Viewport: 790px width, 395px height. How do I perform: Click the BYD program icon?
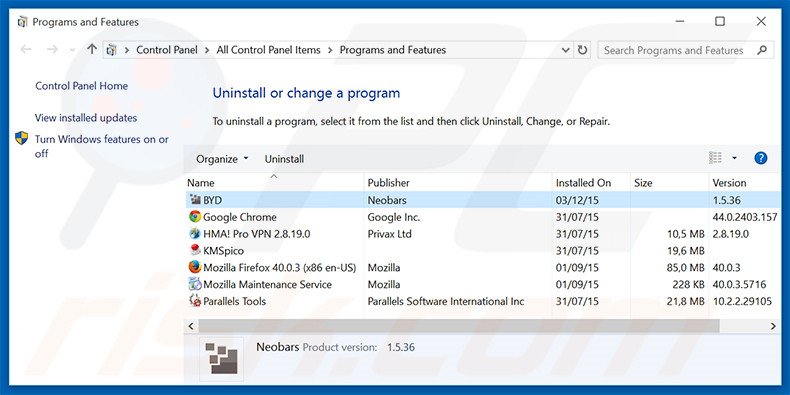point(195,200)
